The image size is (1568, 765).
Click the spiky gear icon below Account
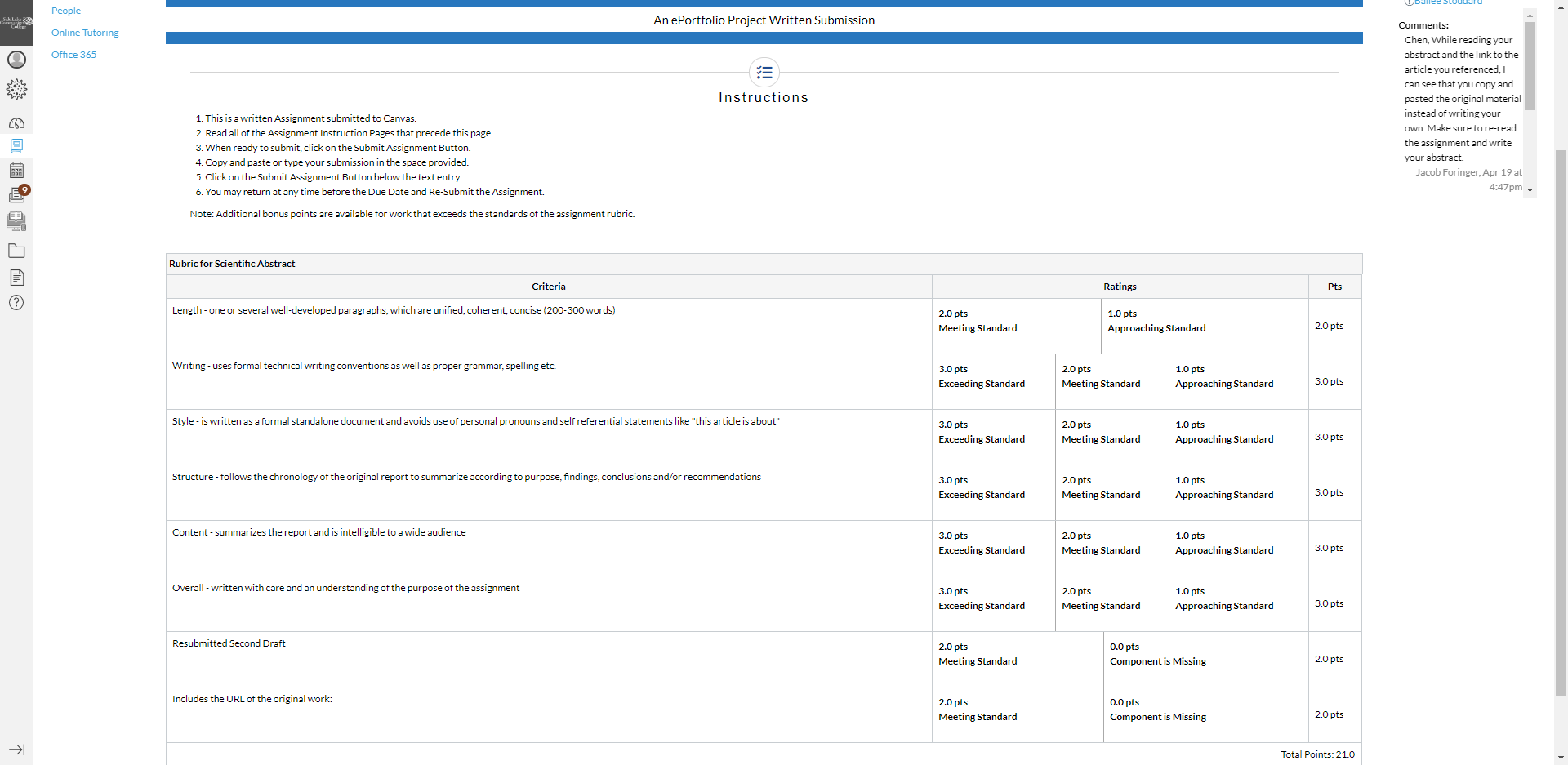click(x=16, y=89)
